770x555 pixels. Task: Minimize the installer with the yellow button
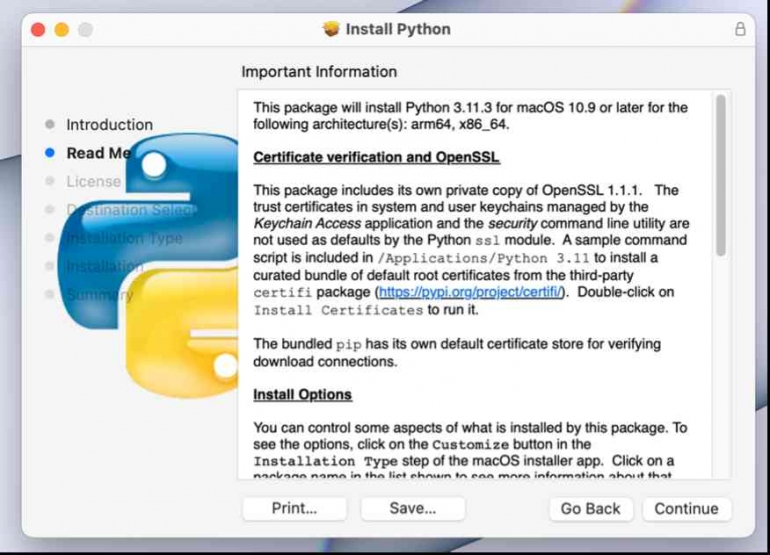[x=62, y=30]
